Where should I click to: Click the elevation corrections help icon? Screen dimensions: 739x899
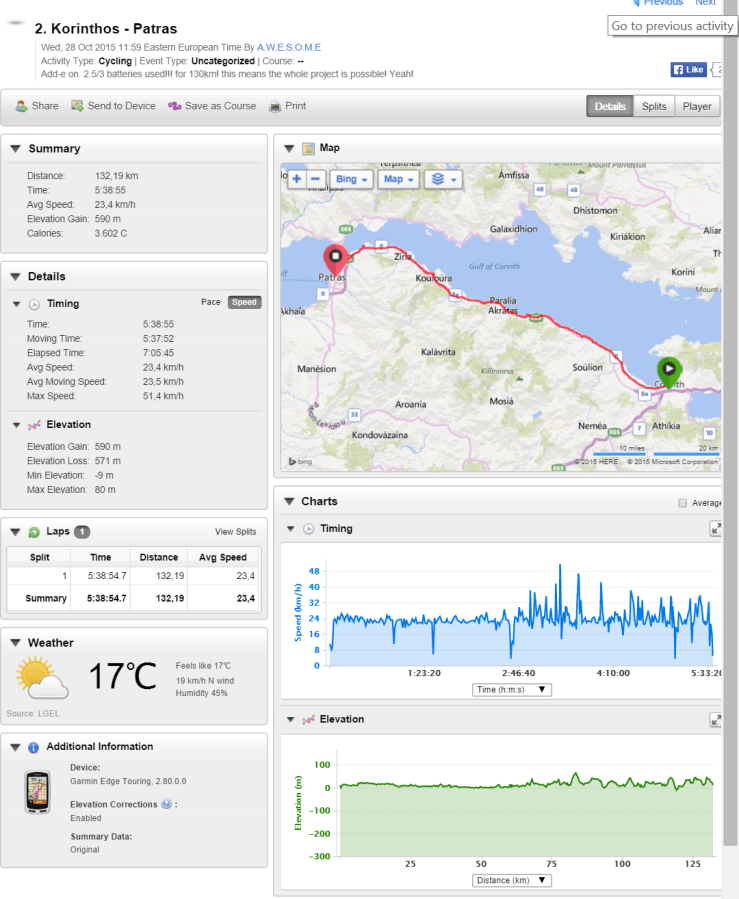pos(165,804)
